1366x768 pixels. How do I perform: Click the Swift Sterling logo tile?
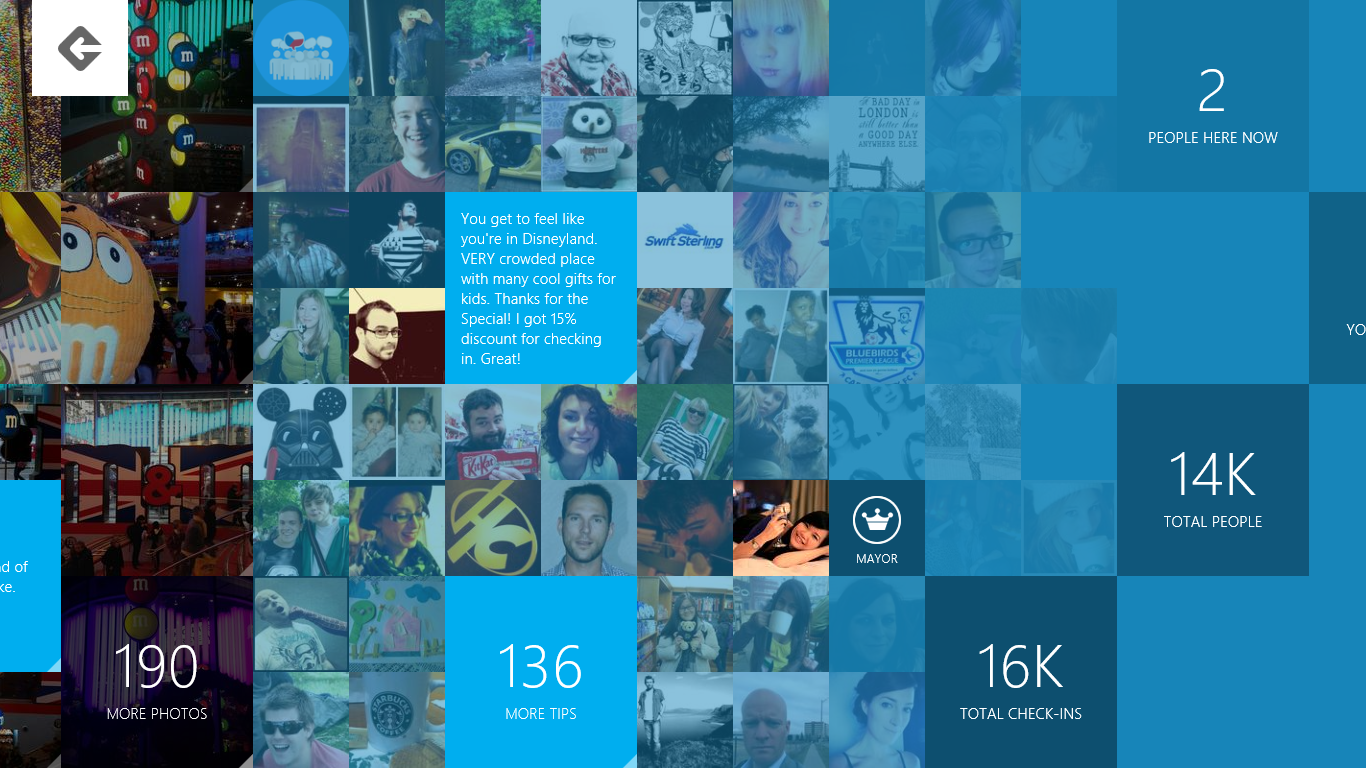point(685,240)
